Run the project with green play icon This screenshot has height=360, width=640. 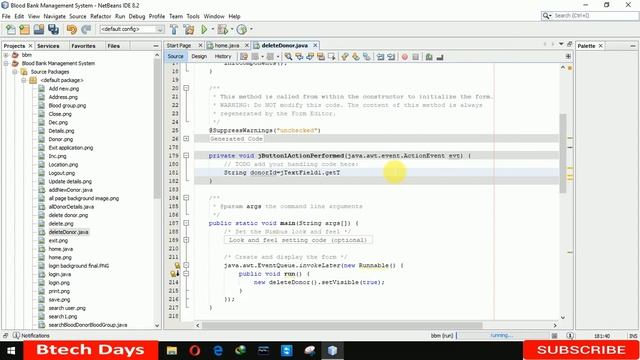click(x=204, y=29)
